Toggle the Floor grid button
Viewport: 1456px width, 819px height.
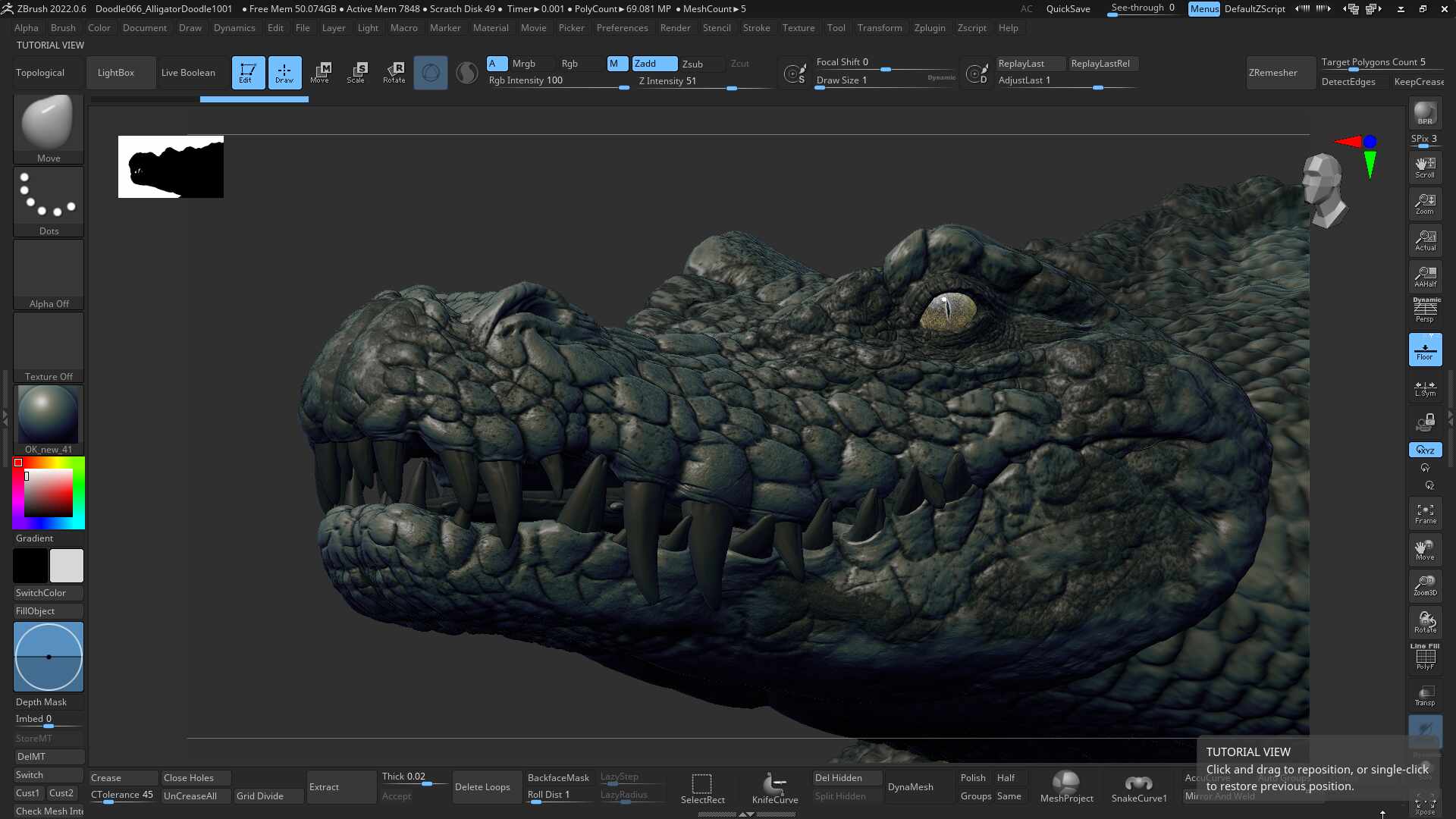pos(1425,350)
